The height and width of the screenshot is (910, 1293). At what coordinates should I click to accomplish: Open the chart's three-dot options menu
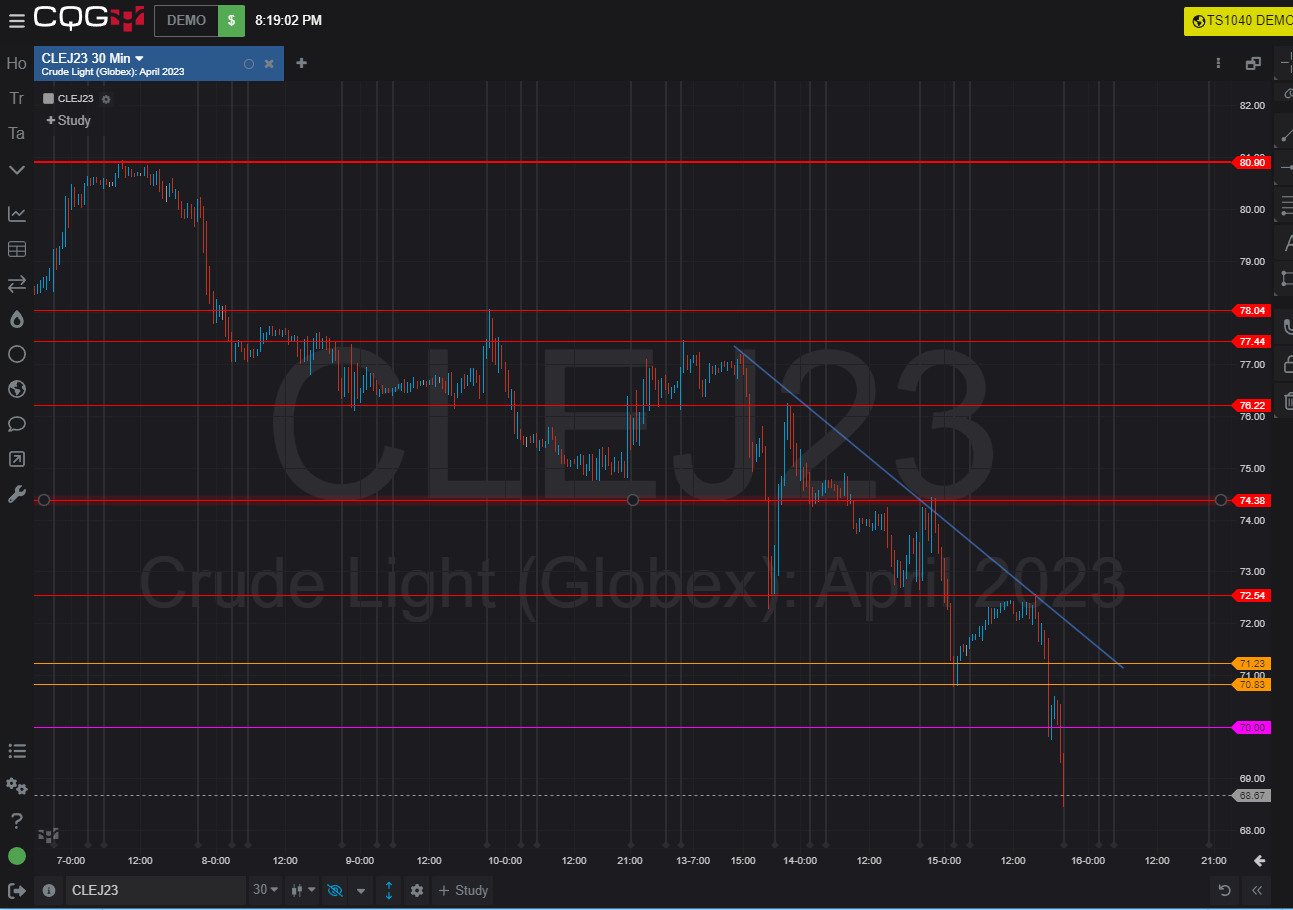[1218, 63]
